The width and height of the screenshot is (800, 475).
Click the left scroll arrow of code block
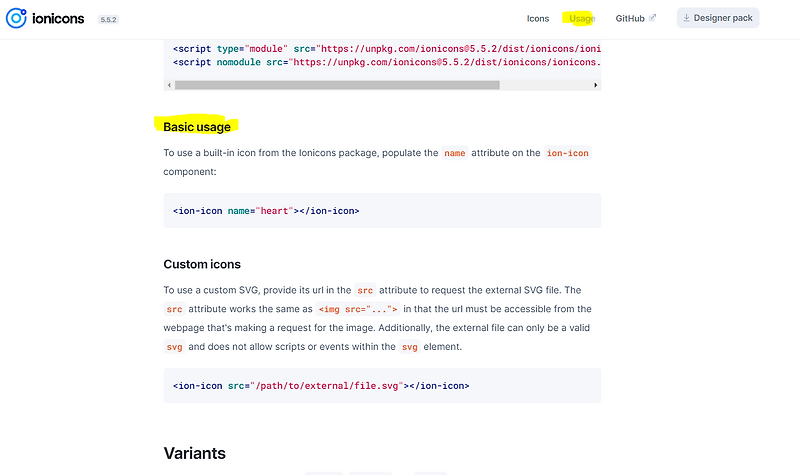click(x=169, y=85)
